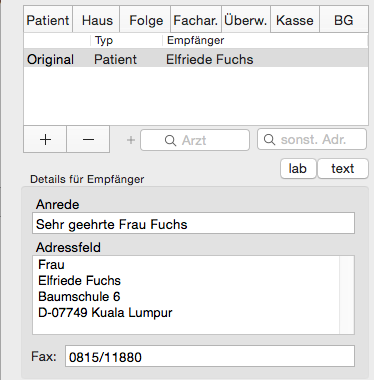Open the Überw. tab

pyautogui.click(x=245, y=20)
